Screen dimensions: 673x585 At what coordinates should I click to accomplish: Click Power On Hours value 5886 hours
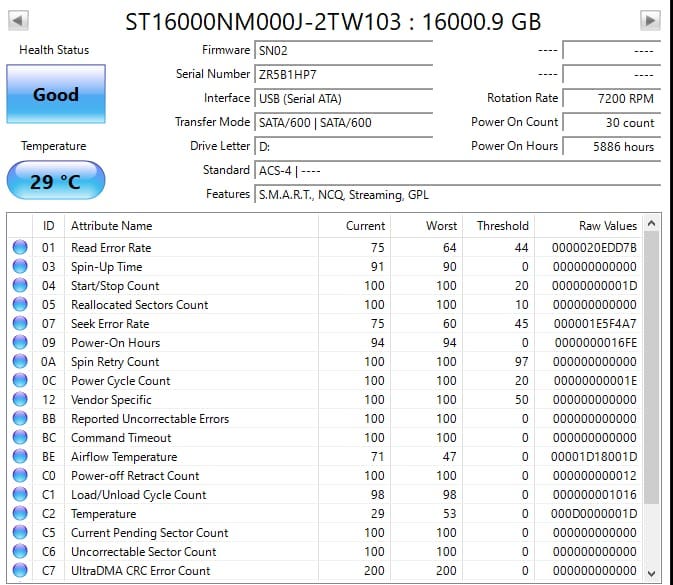[611, 147]
